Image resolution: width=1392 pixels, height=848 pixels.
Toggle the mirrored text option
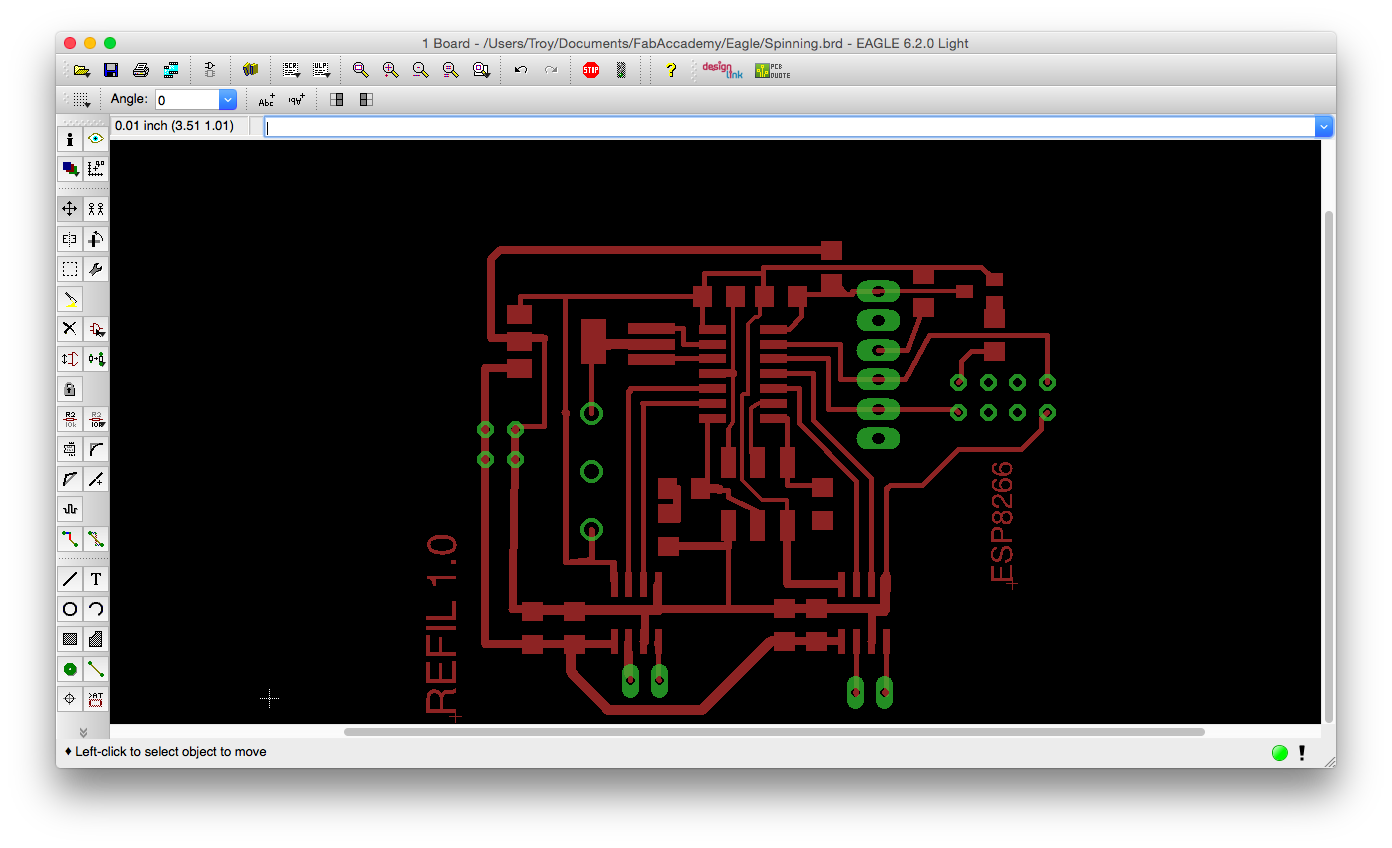297,99
